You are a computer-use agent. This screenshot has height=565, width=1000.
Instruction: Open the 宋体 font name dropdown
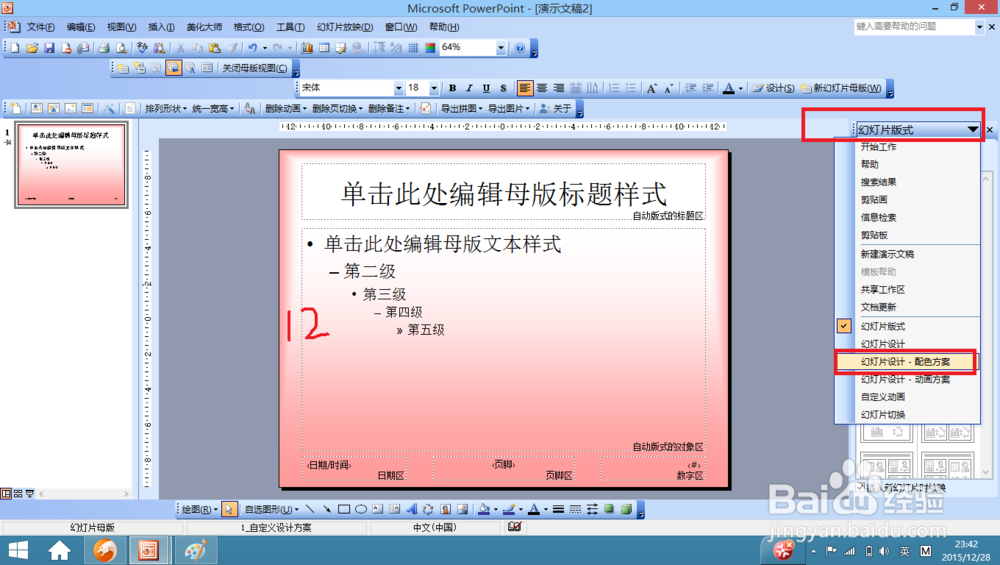tap(398, 88)
